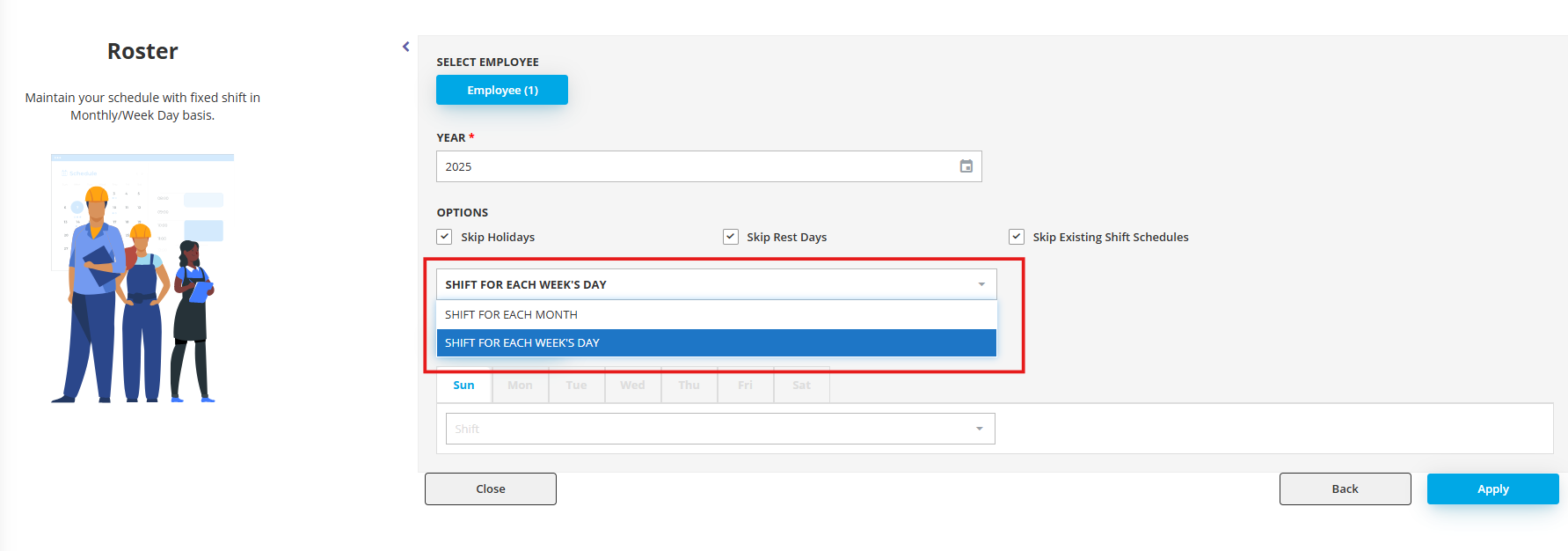This screenshot has width=1568, height=551.
Task: Click into the Year input field
Action: click(x=695, y=166)
